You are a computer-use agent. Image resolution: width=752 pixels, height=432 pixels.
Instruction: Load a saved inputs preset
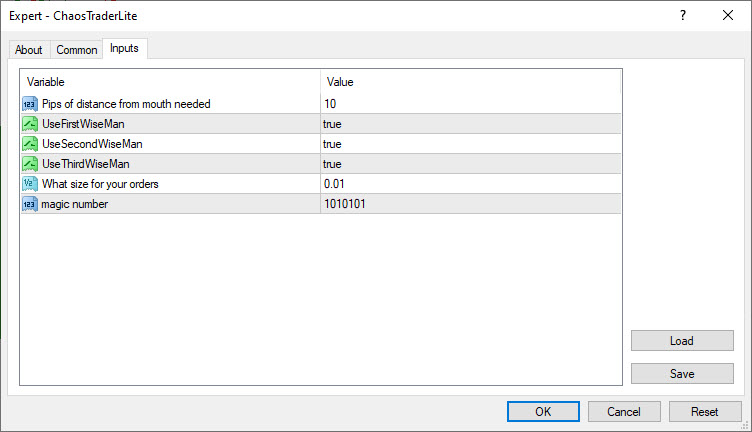pos(681,341)
